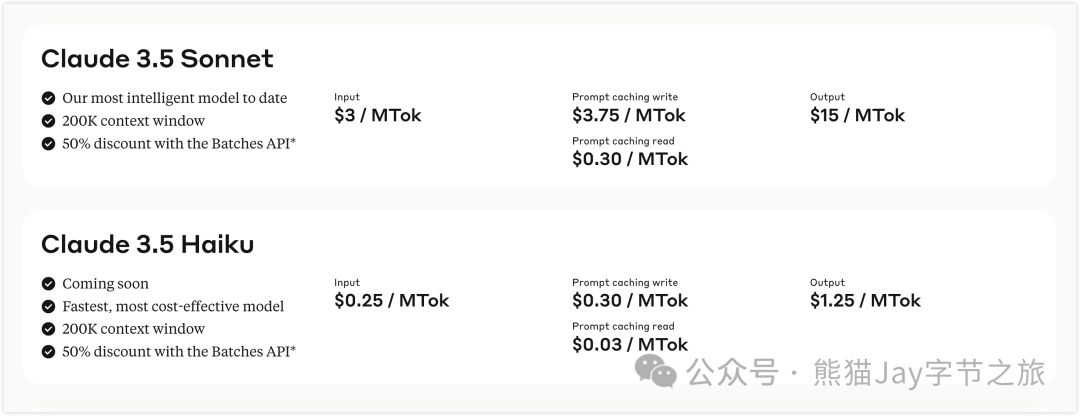Click Haiku's $1.25 / MTok output price
The height and width of the screenshot is (416, 1080).
[865, 300]
